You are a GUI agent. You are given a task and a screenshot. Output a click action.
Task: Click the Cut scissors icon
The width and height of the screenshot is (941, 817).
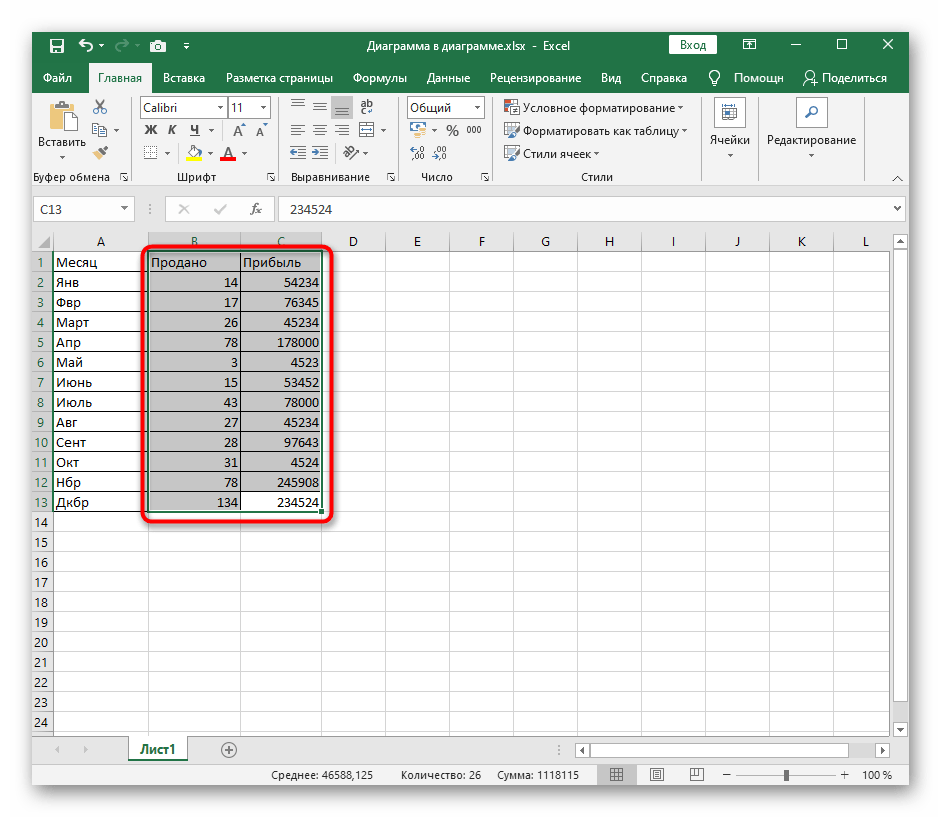click(x=100, y=108)
